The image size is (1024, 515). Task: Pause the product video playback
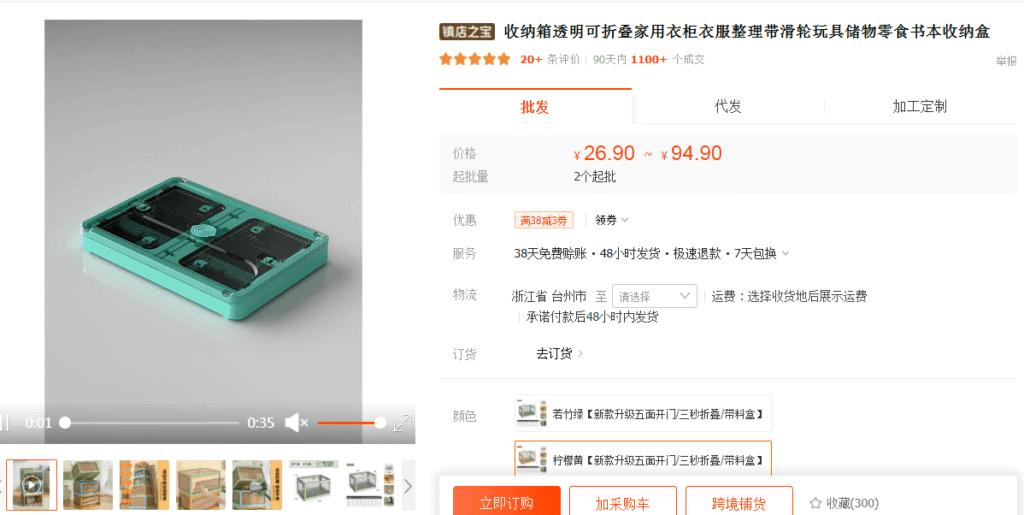[x=5, y=423]
